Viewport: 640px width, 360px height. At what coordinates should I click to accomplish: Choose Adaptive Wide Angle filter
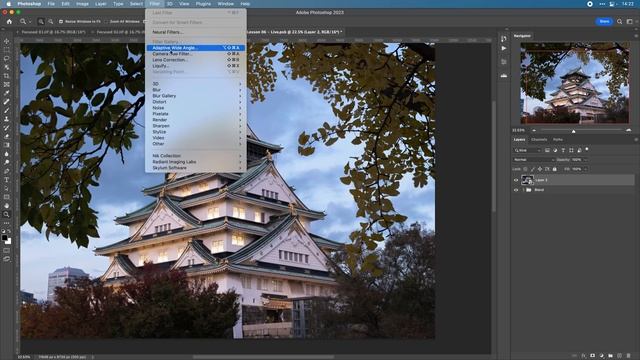coord(196,48)
